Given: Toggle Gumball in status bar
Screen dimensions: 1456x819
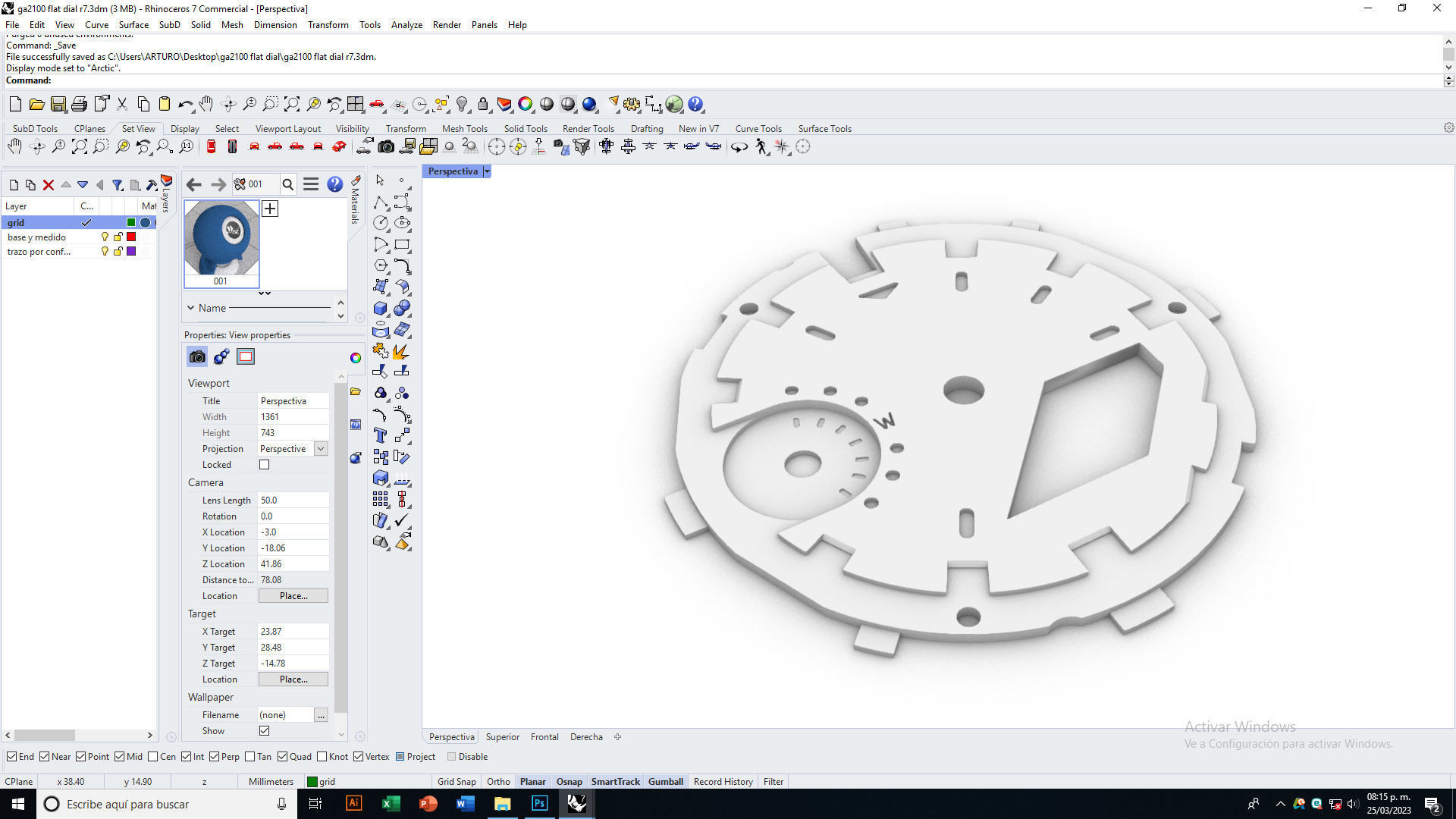Looking at the screenshot, I should coord(665,781).
